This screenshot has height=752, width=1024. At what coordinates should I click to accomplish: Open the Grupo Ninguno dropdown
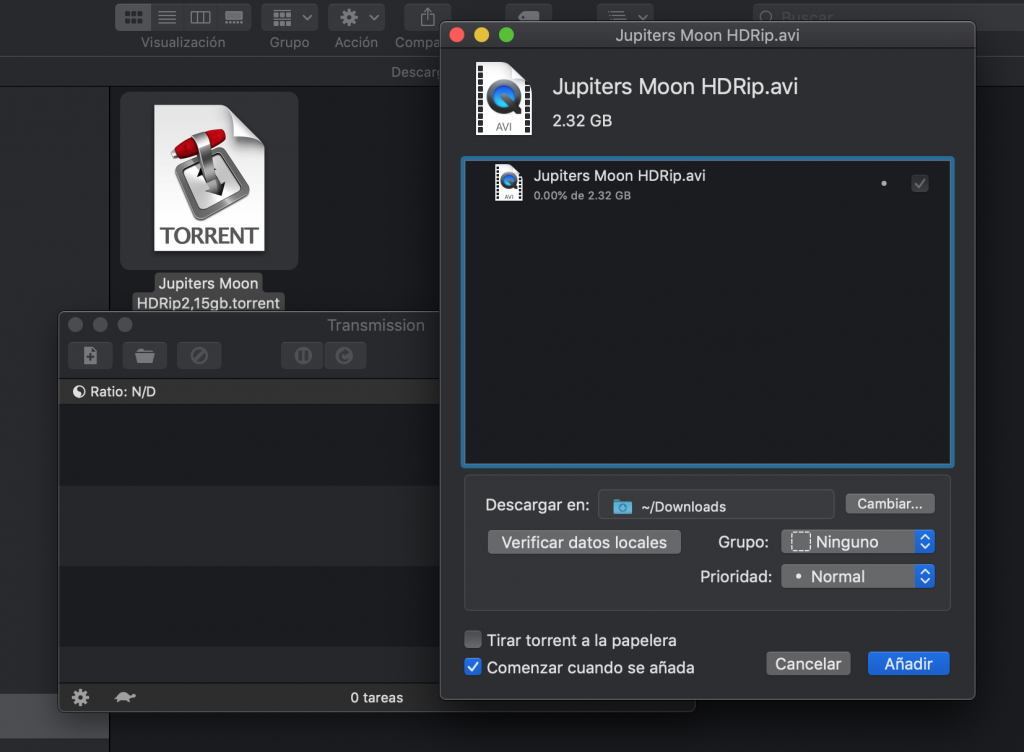click(x=857, y=542)
